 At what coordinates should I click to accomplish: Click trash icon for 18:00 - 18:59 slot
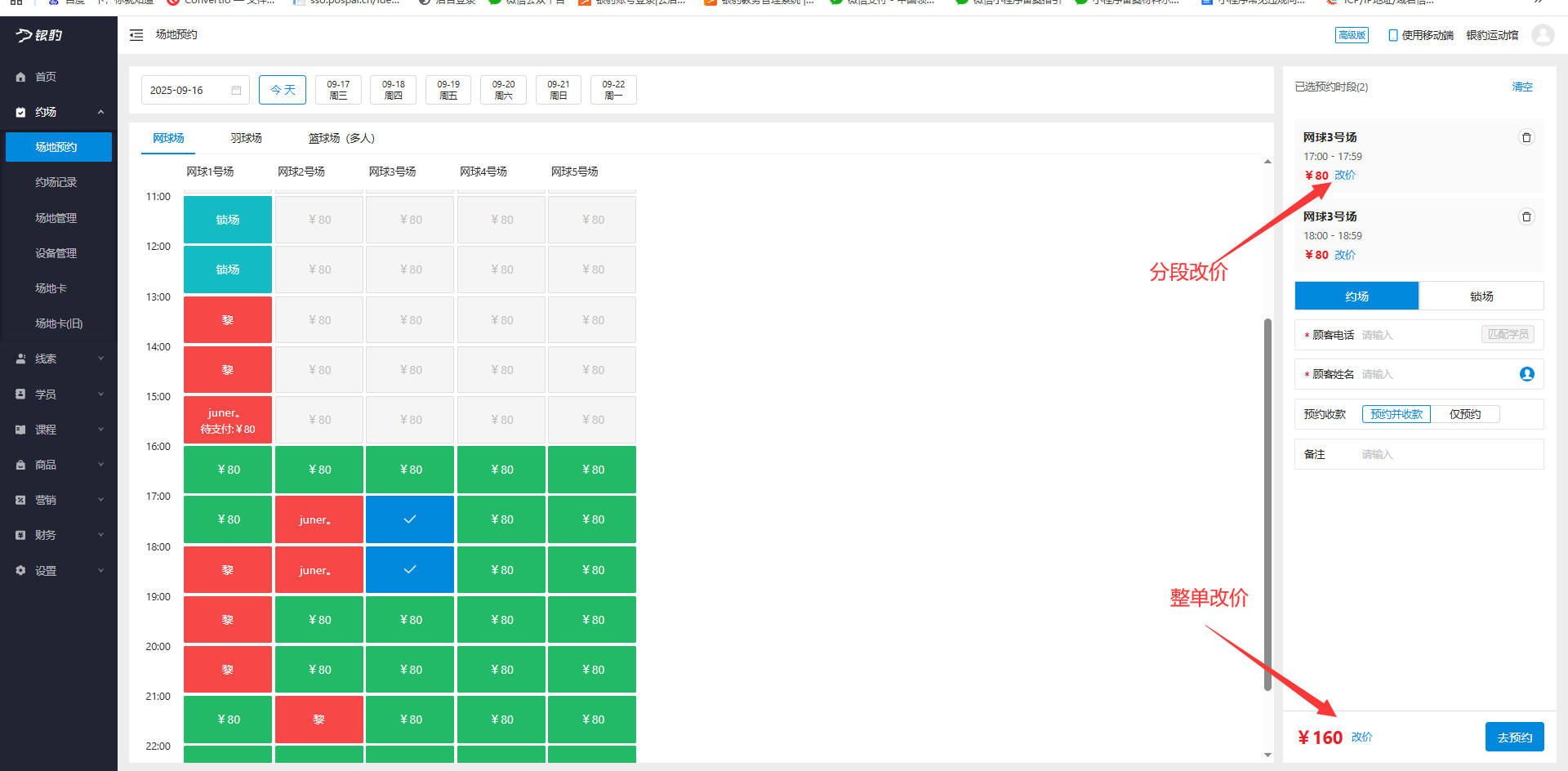[x=1526, y=216]
